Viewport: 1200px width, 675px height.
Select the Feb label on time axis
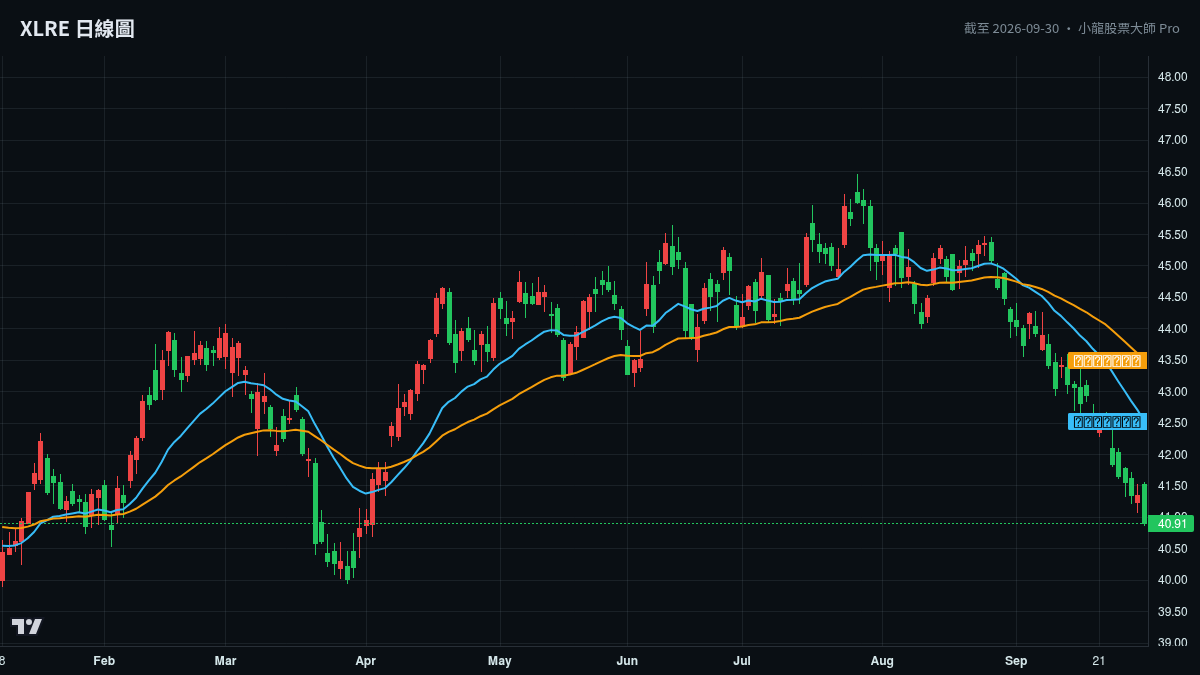point(104,661)
